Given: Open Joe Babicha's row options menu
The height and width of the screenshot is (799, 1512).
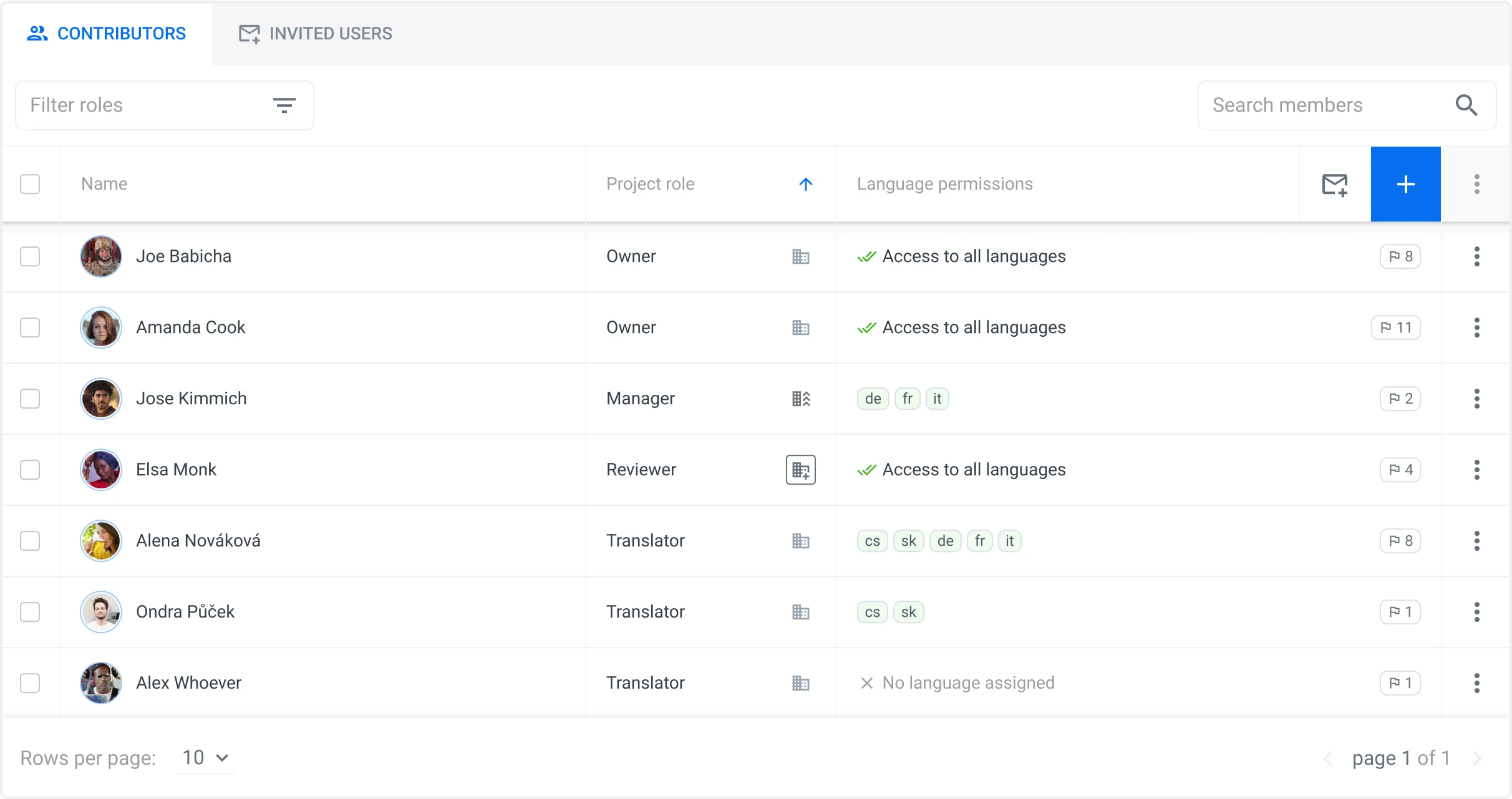Looking at the screenshot, I should click(1476, 256).
